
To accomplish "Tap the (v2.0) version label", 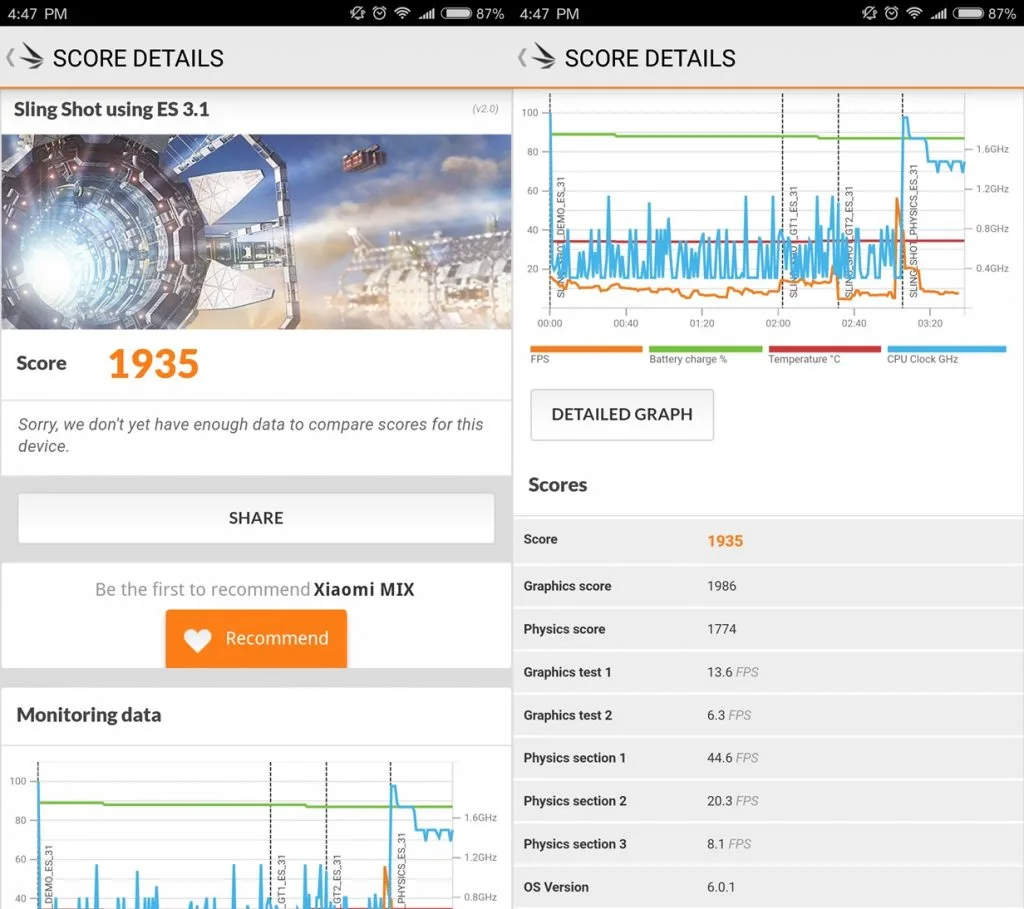I will click(485, 109).
